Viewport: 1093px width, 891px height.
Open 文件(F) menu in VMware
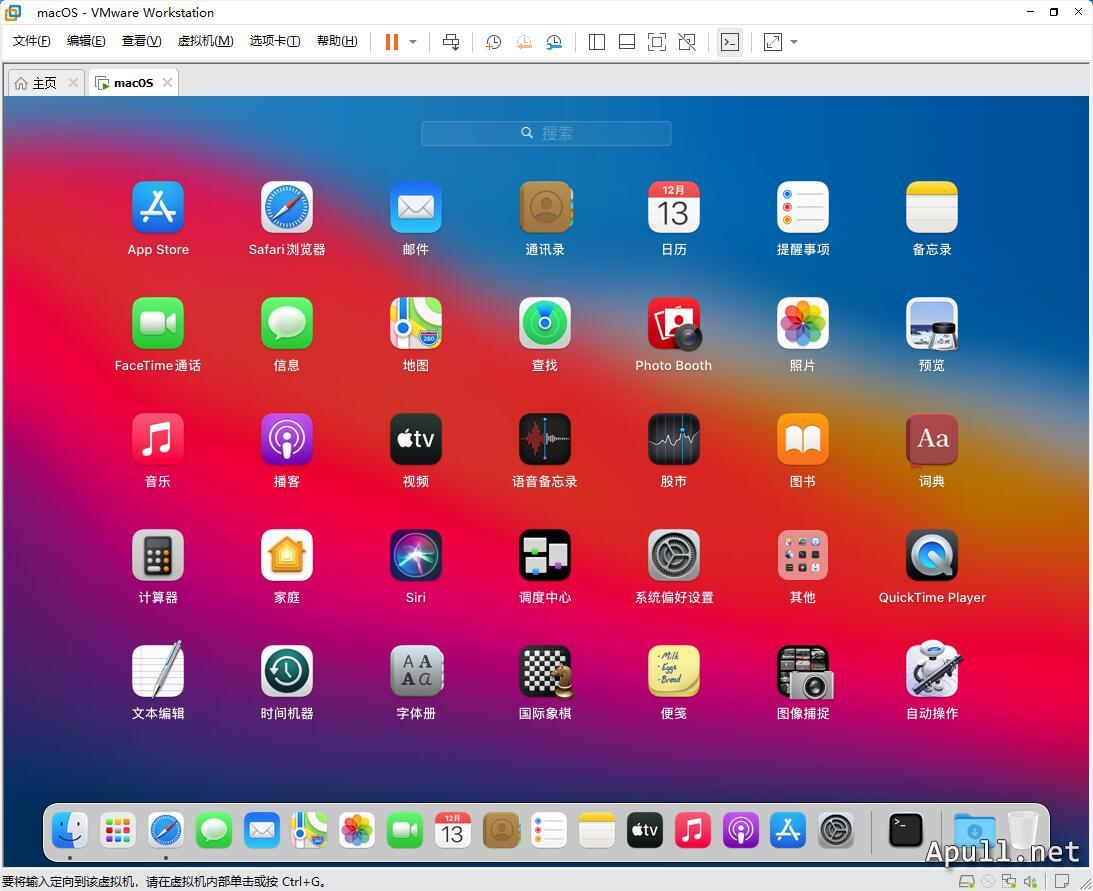point(31,41)
